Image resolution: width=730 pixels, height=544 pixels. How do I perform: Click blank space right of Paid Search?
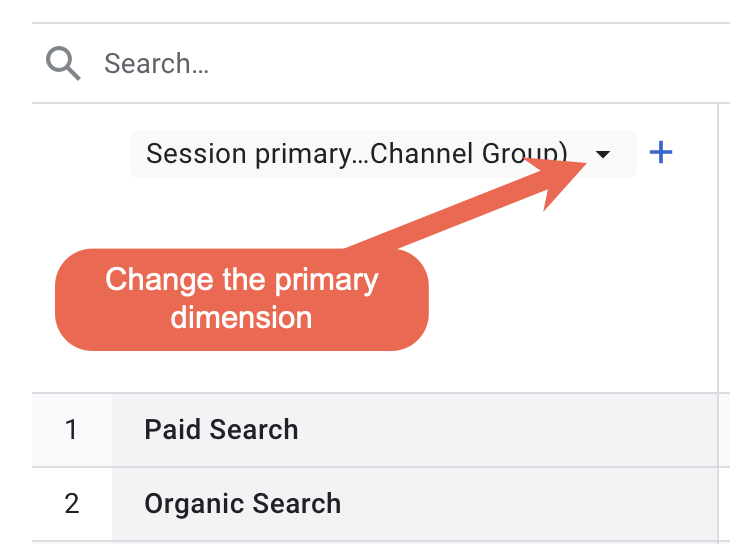click(507, 429)
